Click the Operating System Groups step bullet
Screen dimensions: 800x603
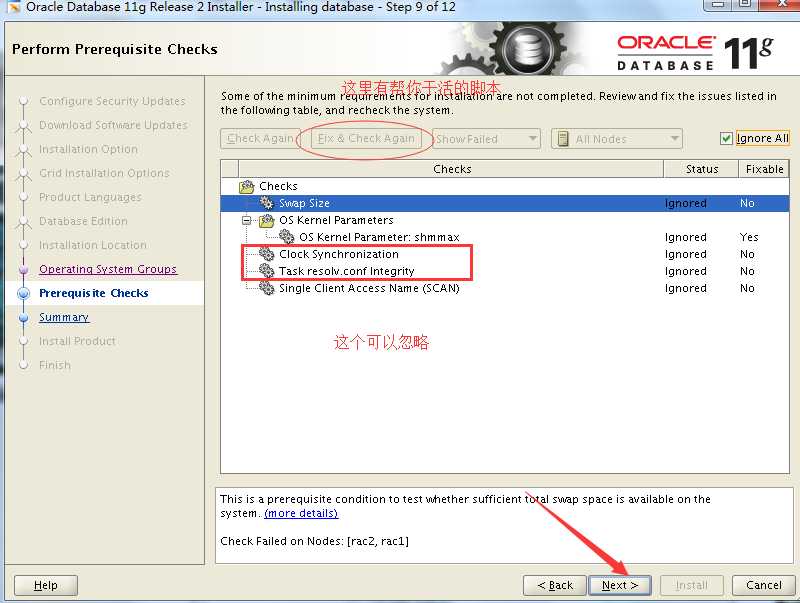23,269
